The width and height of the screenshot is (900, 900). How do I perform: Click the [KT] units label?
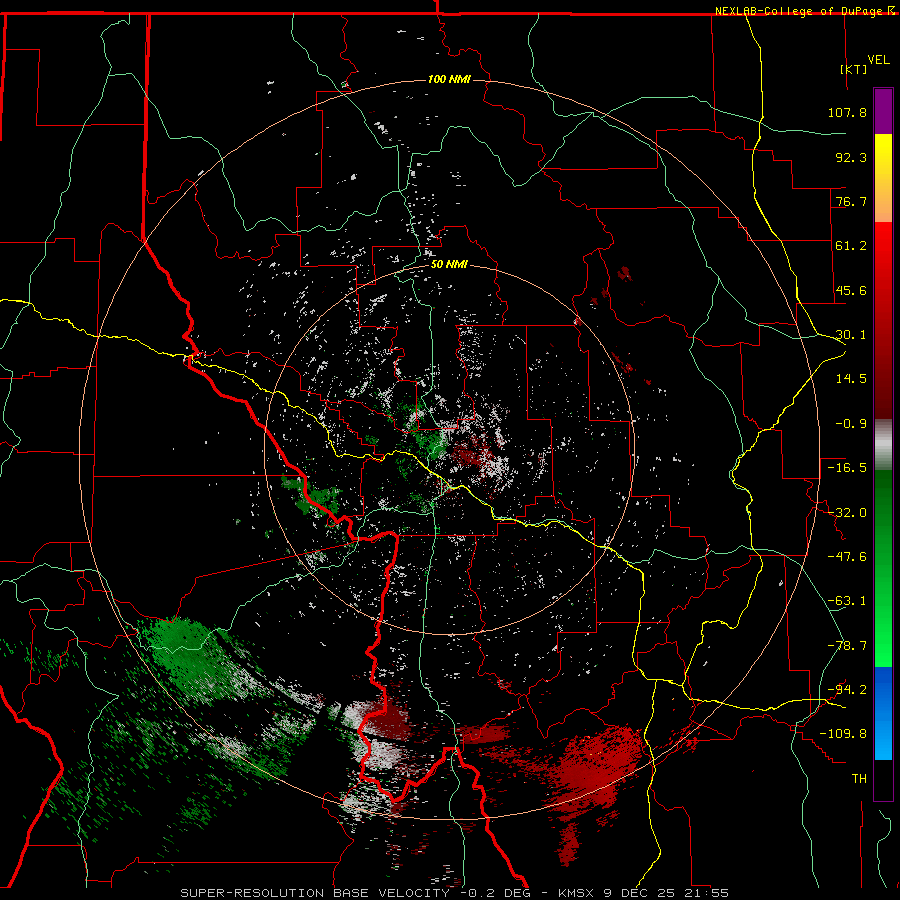854,69
